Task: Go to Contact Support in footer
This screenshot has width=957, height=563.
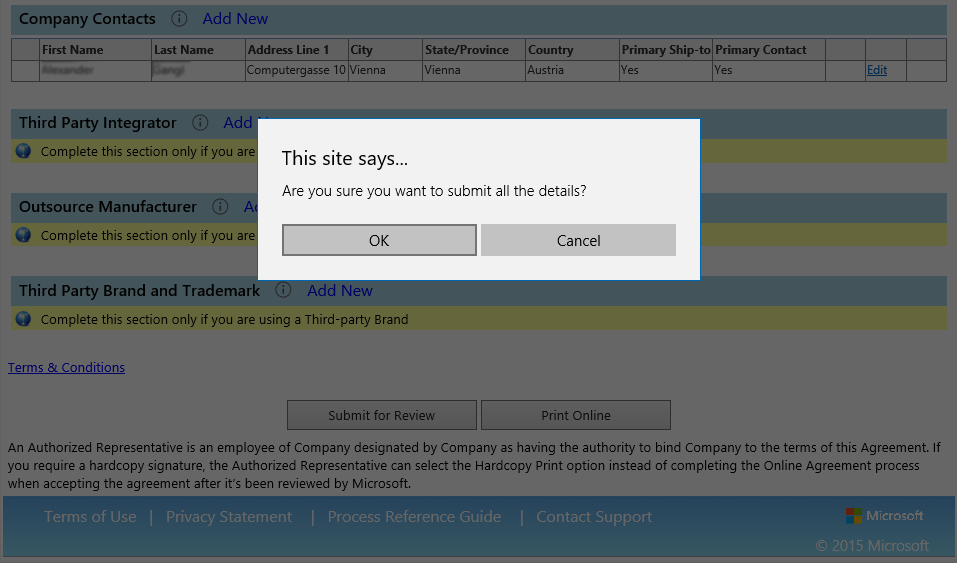Action: [x=594, y=517]
